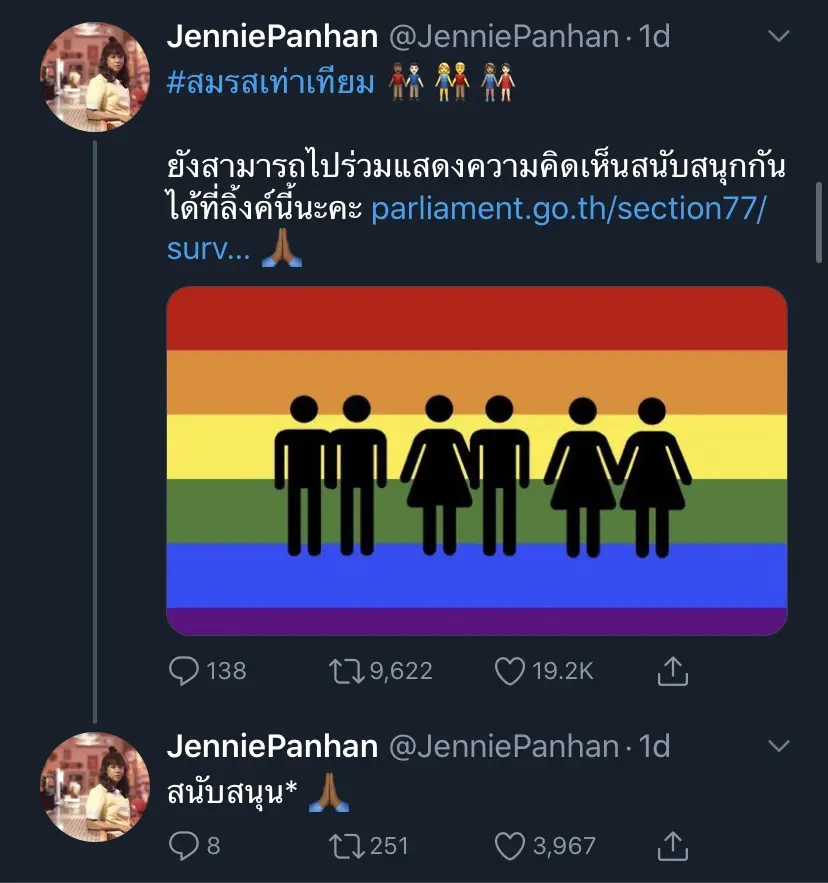Expand the second tweet's options chevron
Image resolution: width=828 pixels, height=883 pixels.
(777, 746)
